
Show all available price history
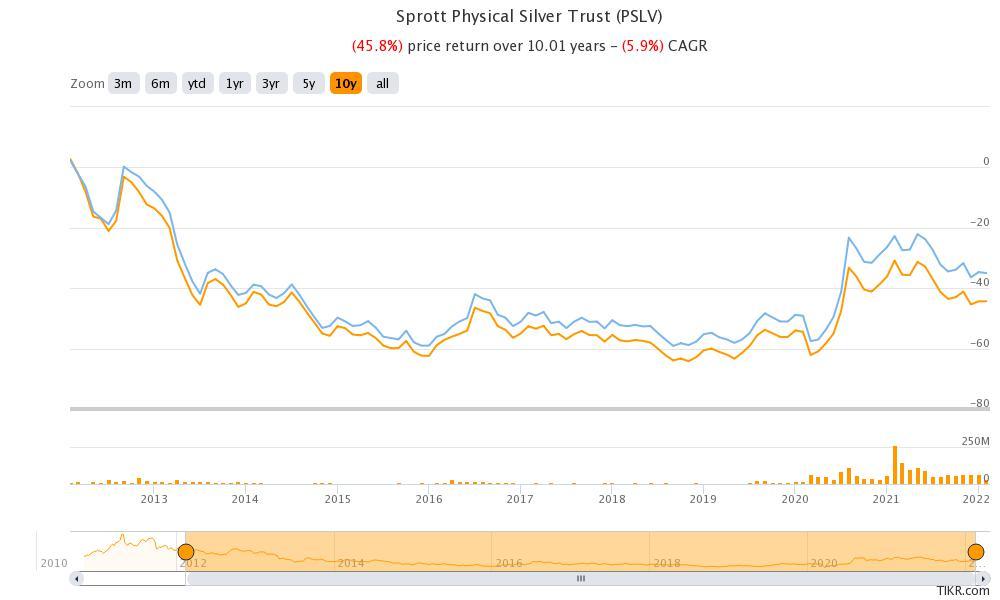[x=382, y=83]
